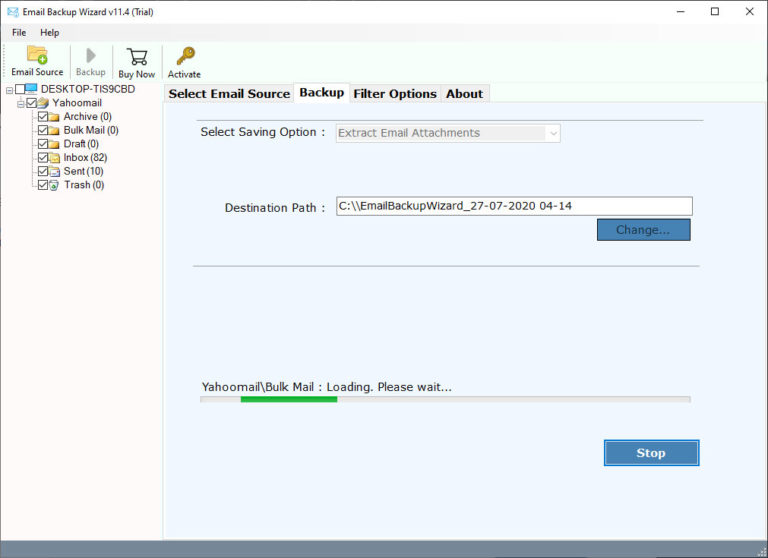Click the Backup play arrow icon
Viewport: 768px width, 558px height.
(91, 55)
